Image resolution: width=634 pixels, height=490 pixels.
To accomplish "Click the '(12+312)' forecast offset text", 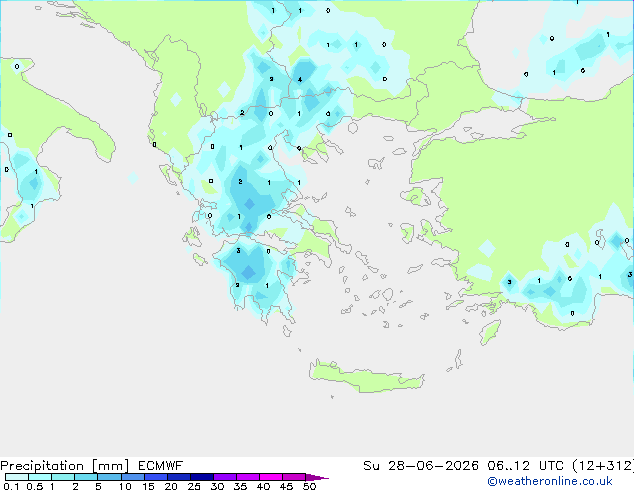I will [603, 465].
